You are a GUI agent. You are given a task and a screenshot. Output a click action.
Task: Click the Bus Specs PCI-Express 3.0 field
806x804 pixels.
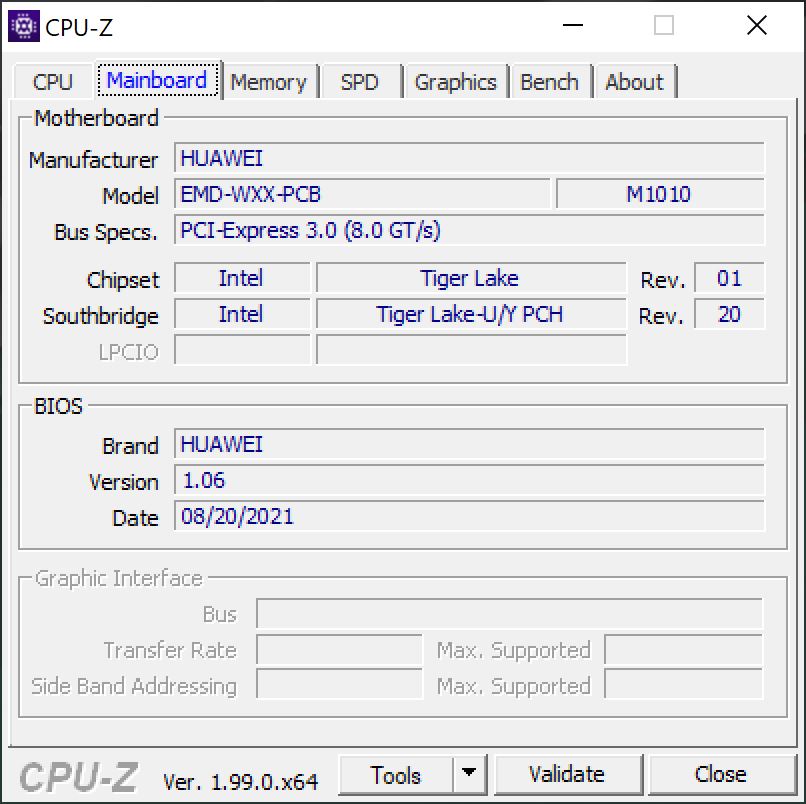[x=469, y=230]
